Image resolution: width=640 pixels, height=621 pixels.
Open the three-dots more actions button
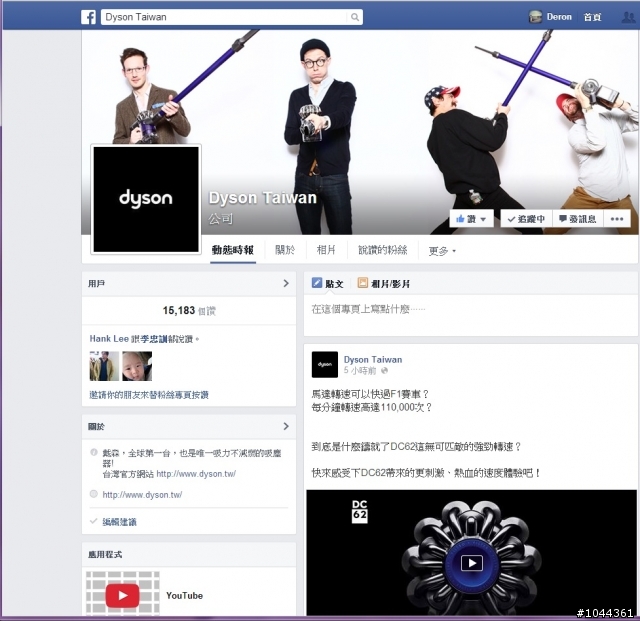(617, 219)
